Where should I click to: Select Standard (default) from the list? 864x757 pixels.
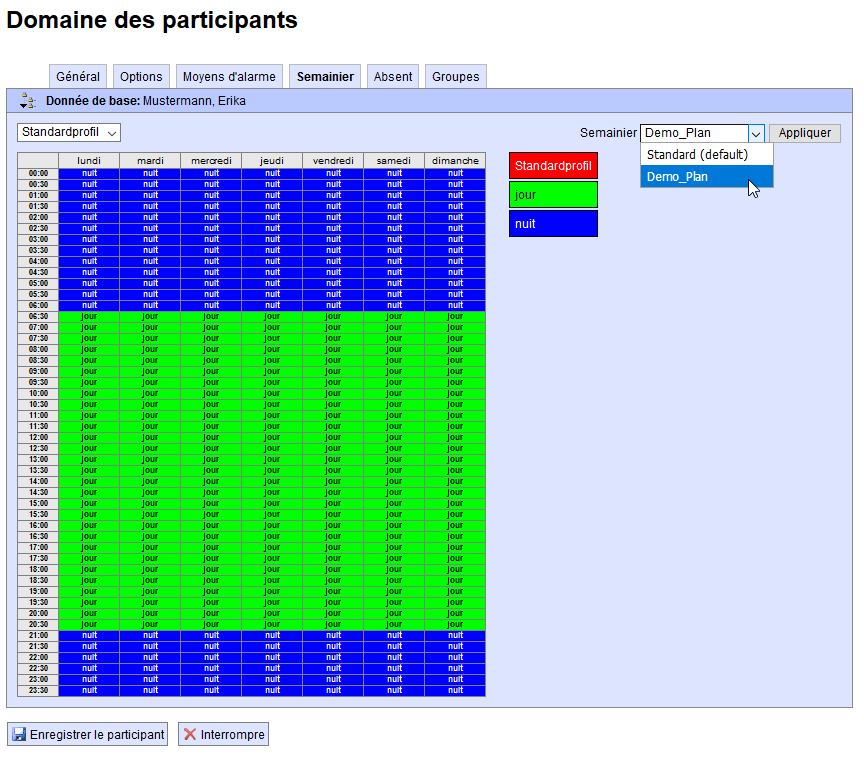[706, 155]
